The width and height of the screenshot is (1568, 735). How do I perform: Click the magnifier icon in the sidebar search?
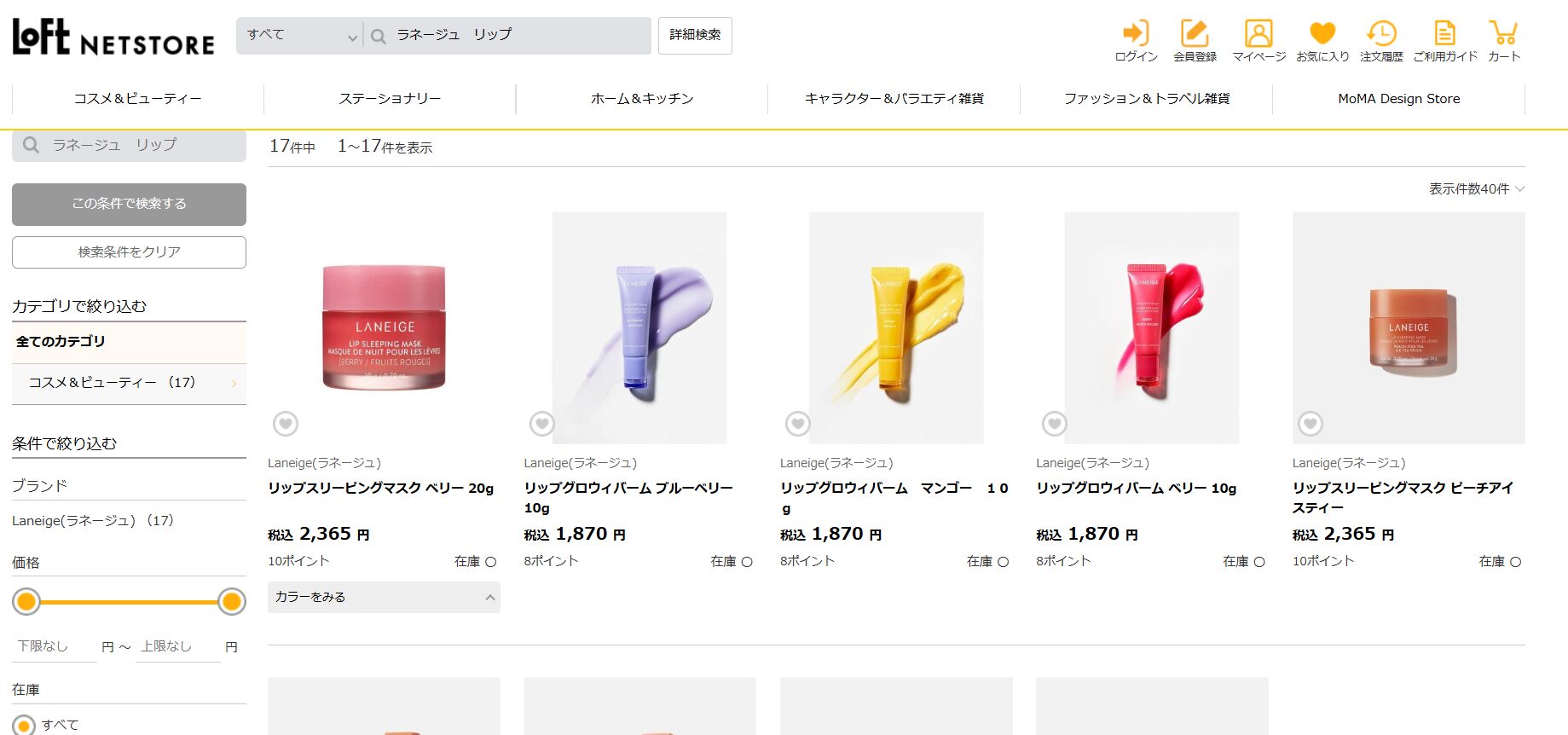(x=31, y=145)
